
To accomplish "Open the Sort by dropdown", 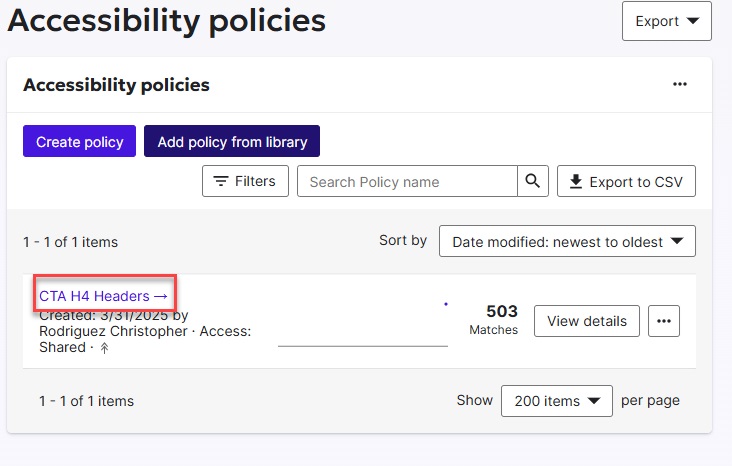I will click(x=567, y=241).
